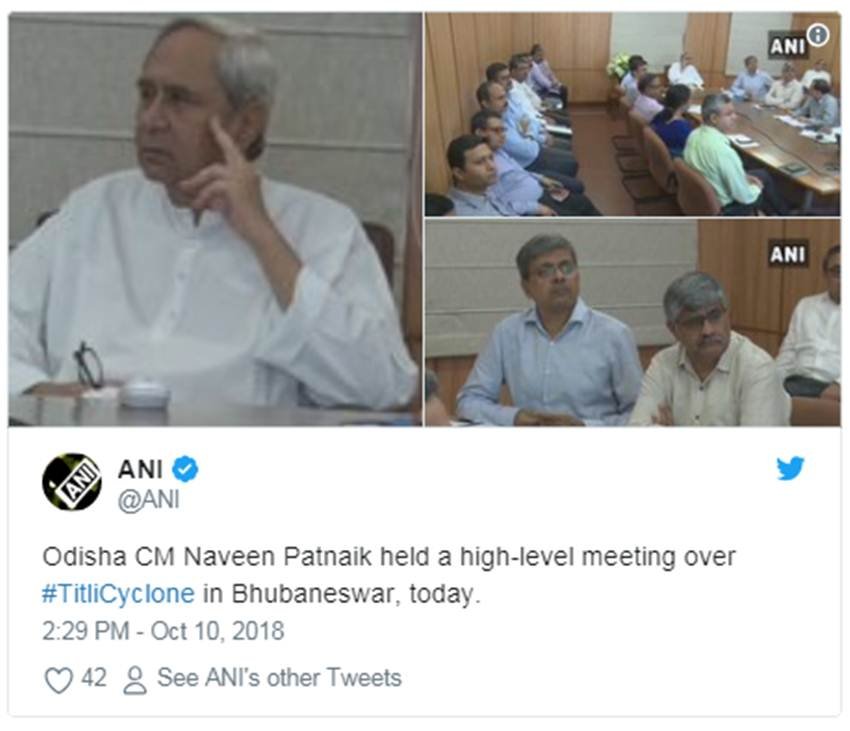
Task: Open top-right meeting room photo
Action: pyautogui.click(x=633, y=114)
